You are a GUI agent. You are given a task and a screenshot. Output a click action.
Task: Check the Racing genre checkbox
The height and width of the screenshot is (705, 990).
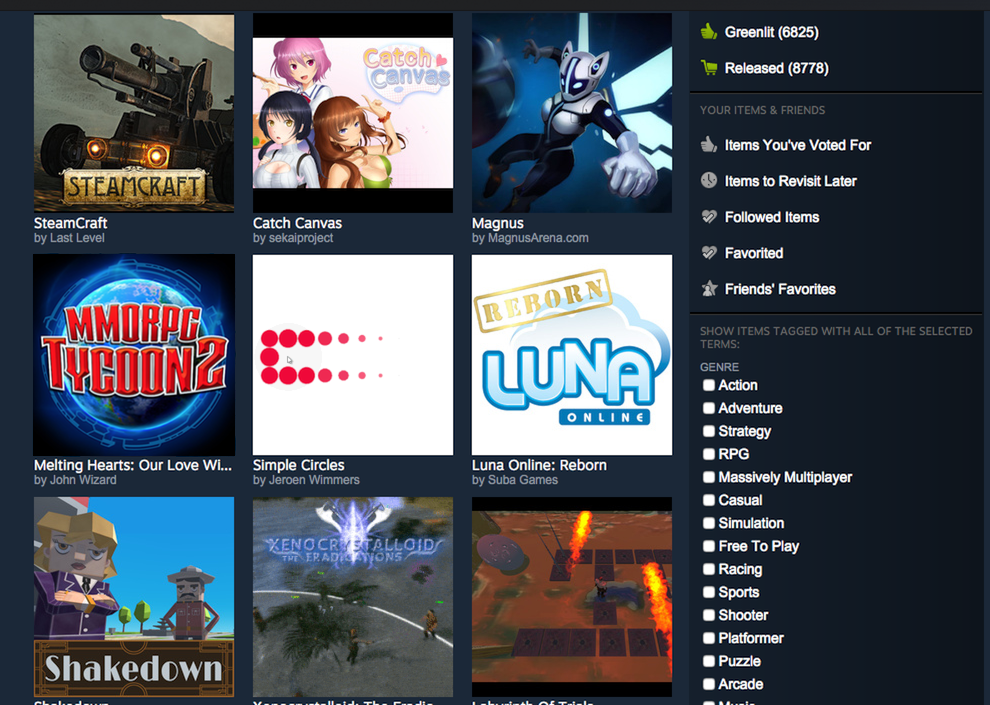pyautogui.click(x=709, y=569)
